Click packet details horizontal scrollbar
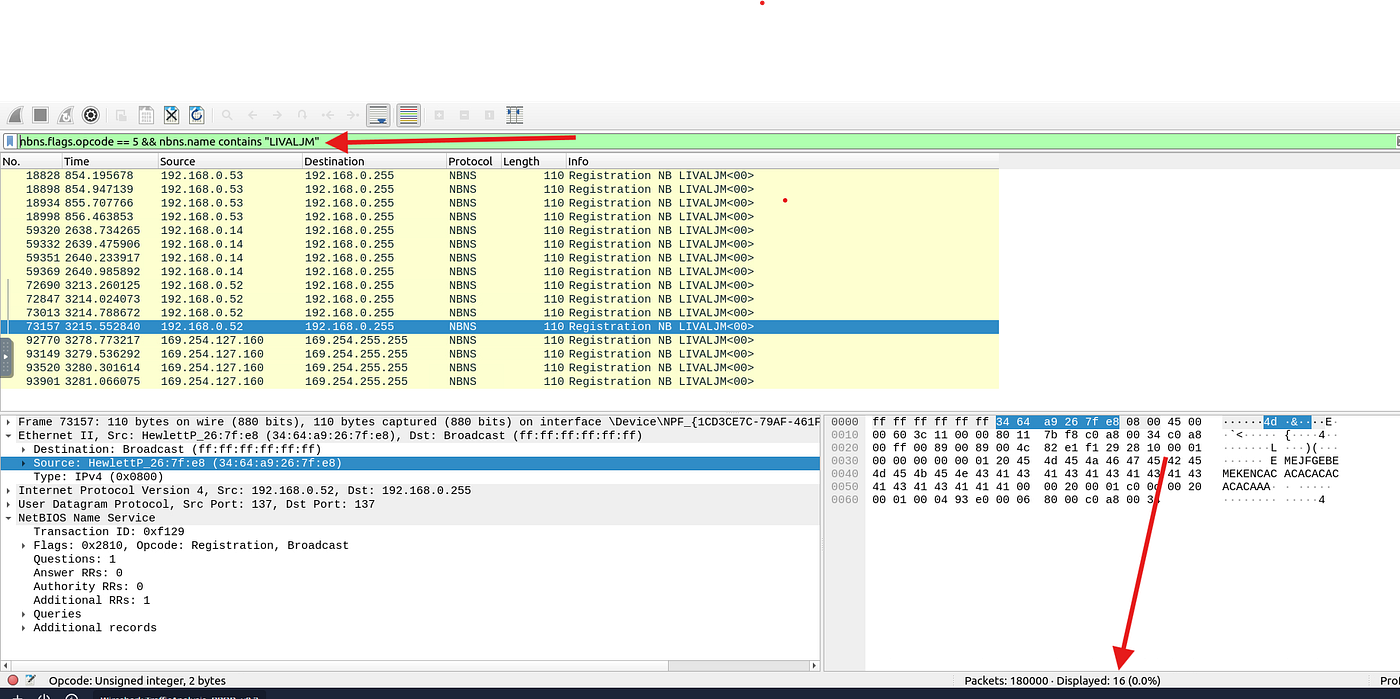The image size is (1400, 699). coord(410,666)
